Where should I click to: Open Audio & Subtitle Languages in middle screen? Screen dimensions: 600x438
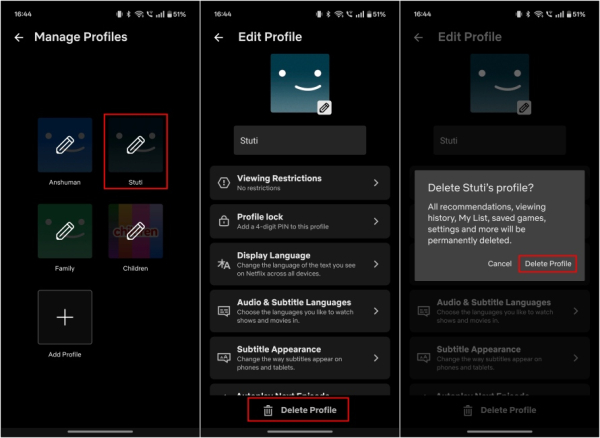[x=300, y=311]
